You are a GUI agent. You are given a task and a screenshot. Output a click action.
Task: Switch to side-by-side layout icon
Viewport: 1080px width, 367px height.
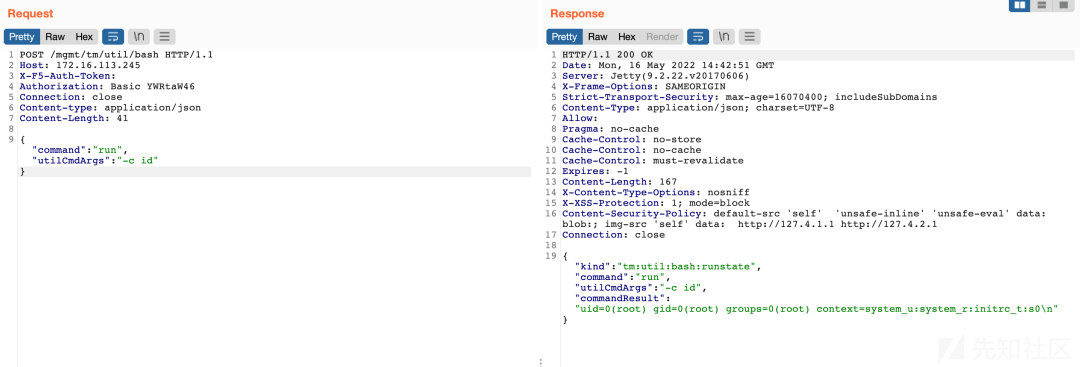(x=1020, y=6)
